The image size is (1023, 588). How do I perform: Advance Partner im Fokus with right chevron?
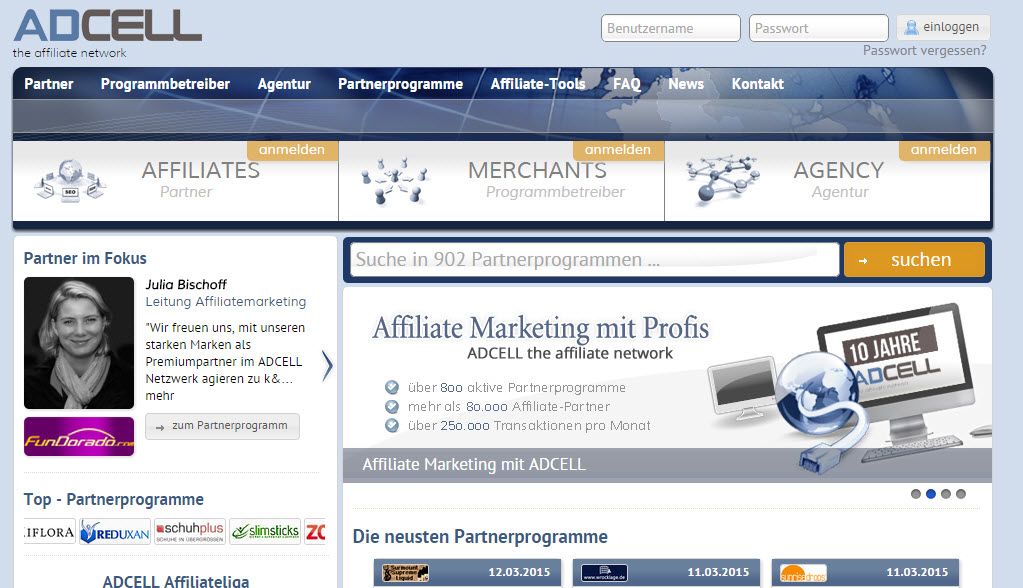(x=328, y=366)
